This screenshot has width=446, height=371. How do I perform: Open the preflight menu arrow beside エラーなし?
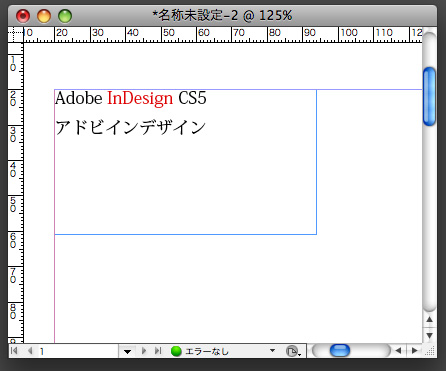tap(272, 351)
